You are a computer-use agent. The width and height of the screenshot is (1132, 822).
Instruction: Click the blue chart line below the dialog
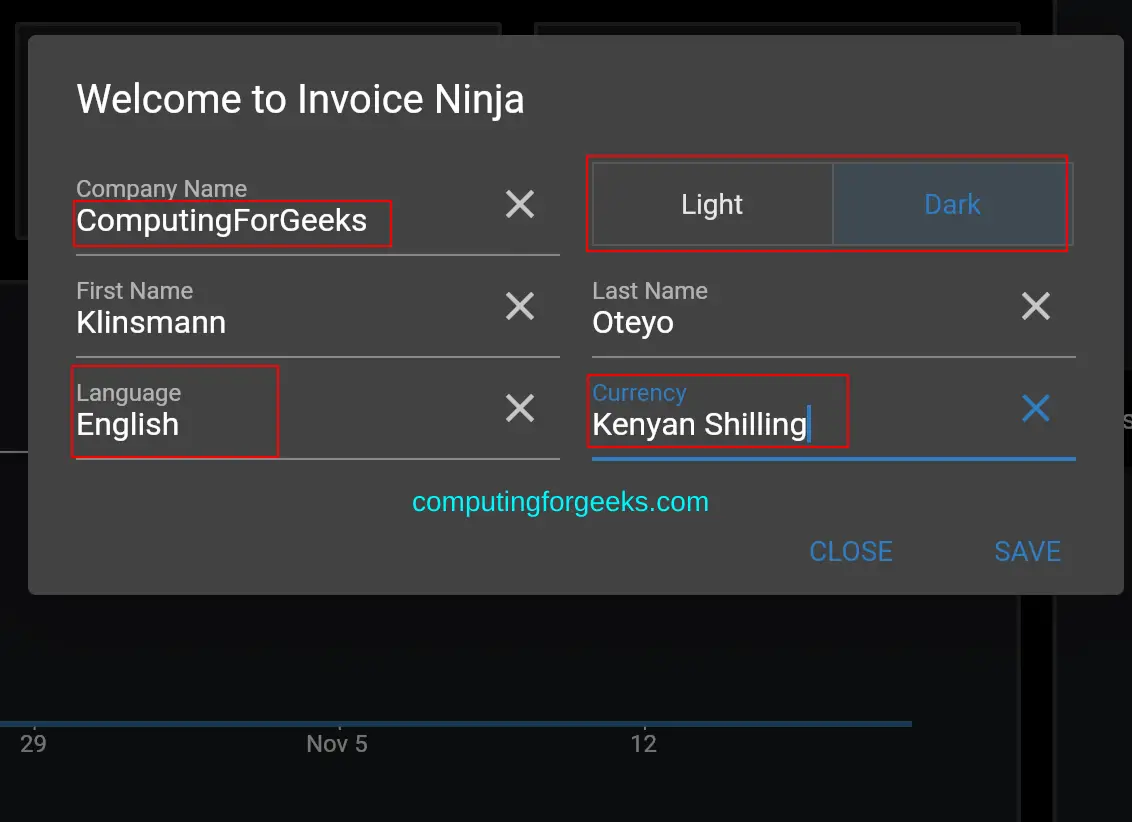450,722
